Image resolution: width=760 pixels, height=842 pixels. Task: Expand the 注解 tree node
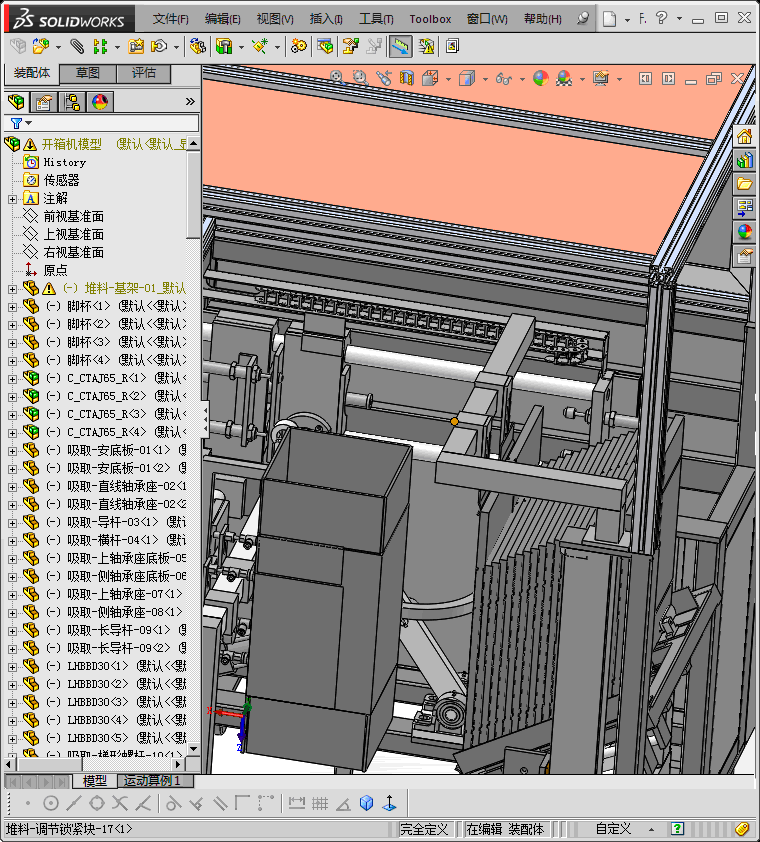pos(12,198)
